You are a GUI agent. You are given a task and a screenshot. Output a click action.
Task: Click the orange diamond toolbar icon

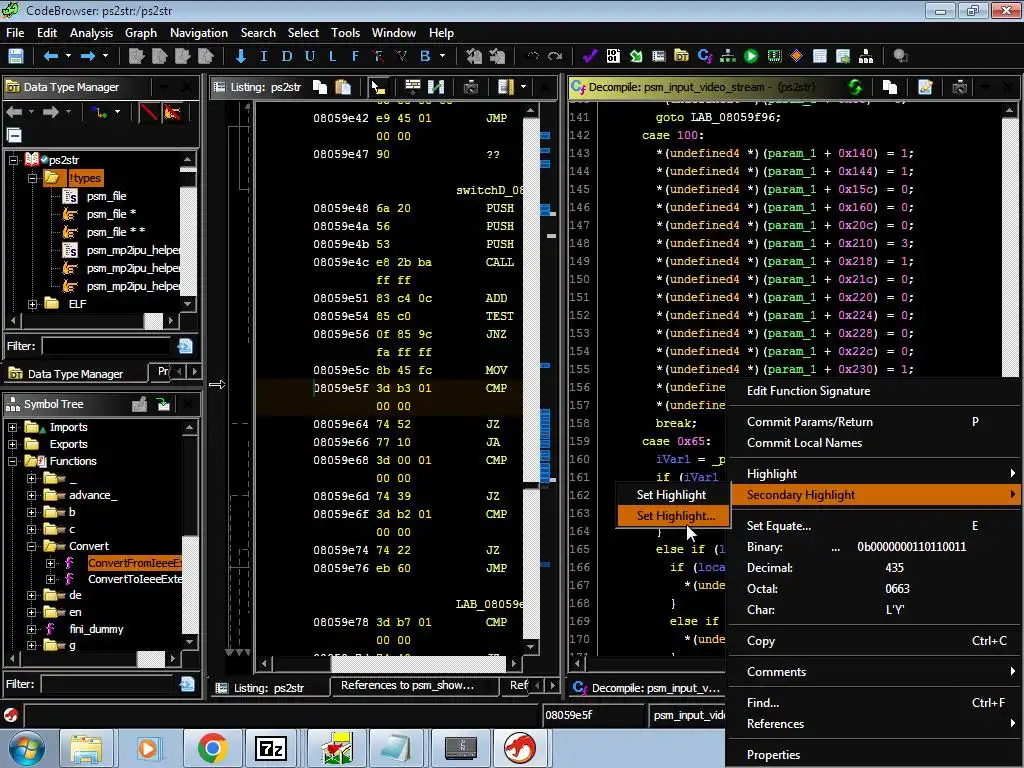[796, 56]
